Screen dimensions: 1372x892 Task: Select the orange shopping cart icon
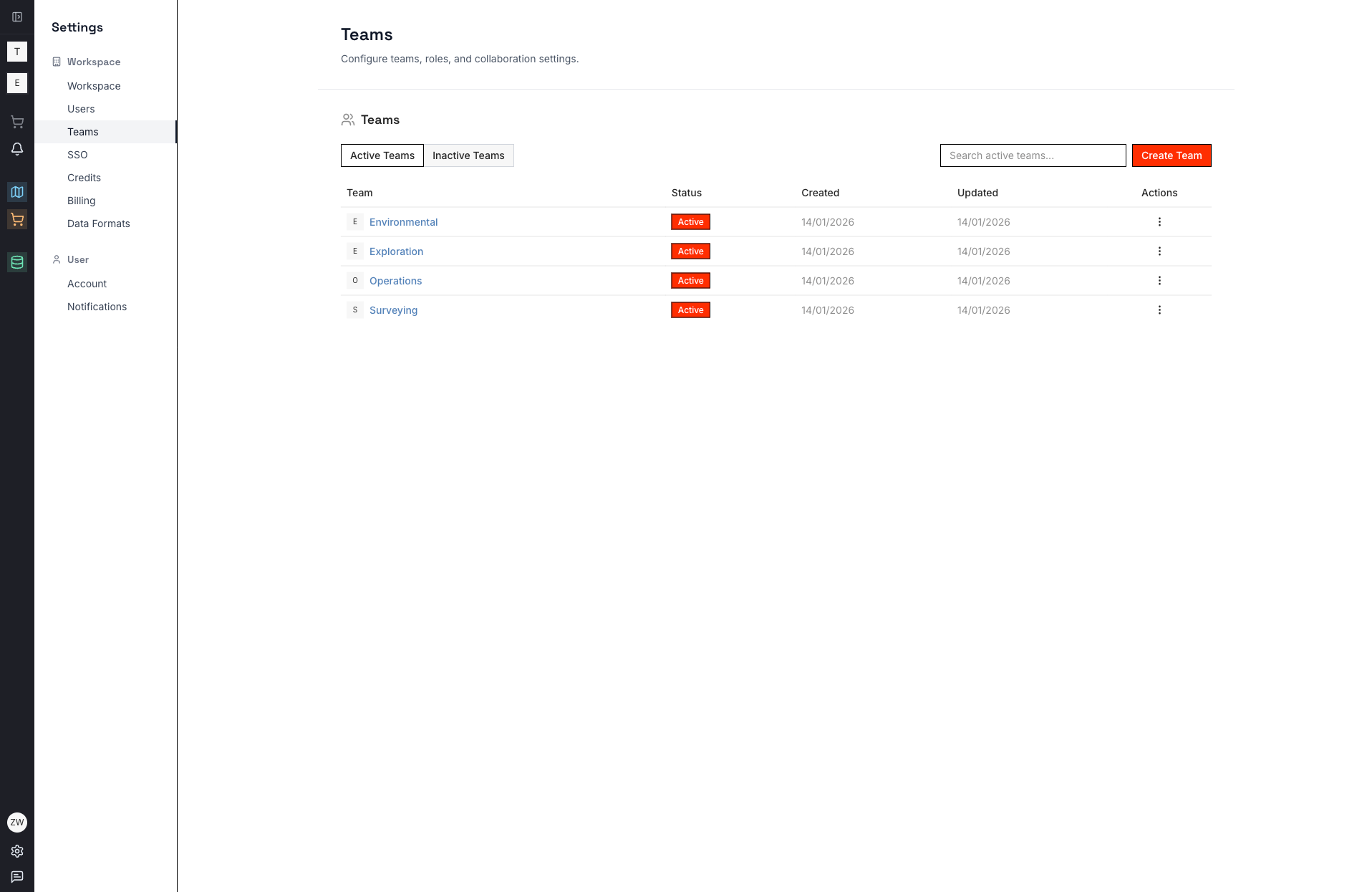(x=17, y=219)
